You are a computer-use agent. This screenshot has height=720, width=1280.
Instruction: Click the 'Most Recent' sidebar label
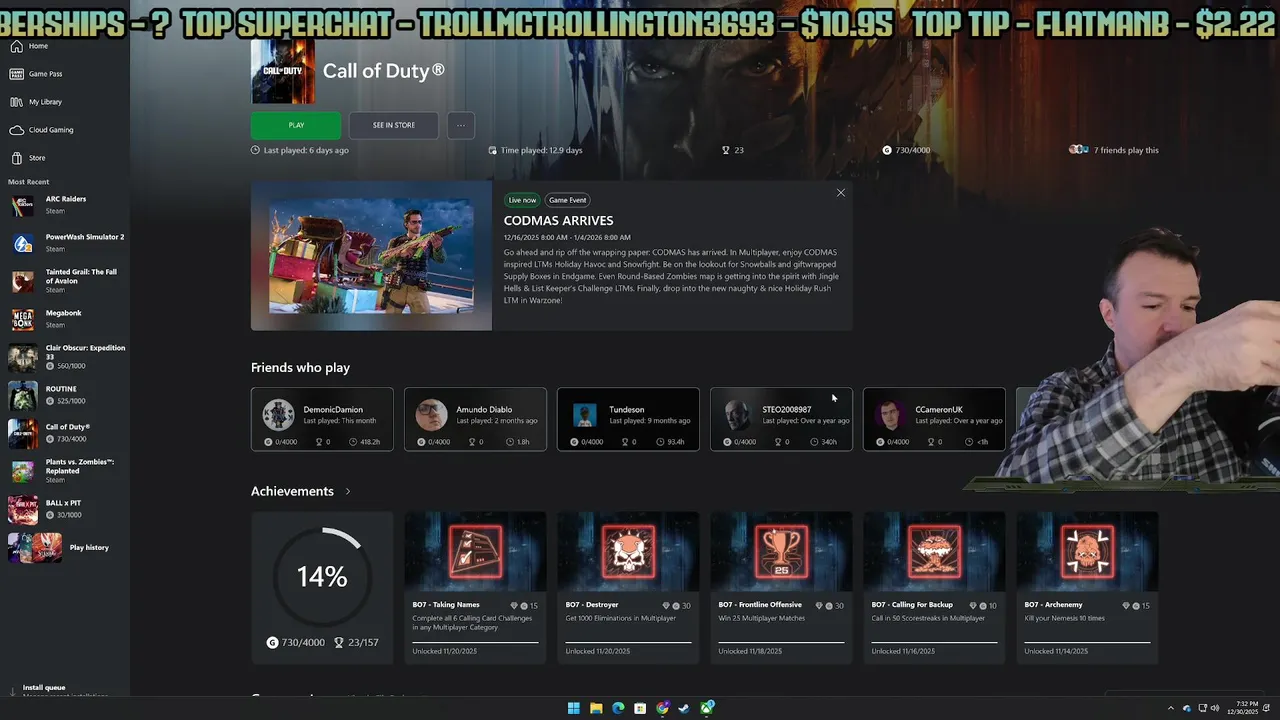(x=28, y=182)
